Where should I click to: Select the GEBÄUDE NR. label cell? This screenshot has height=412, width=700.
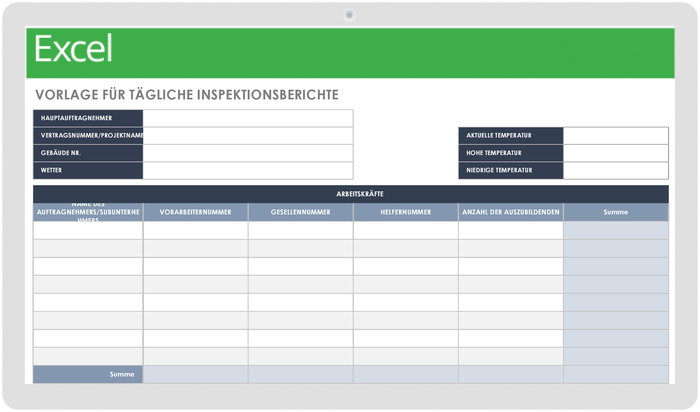click(x=88, y=153)
